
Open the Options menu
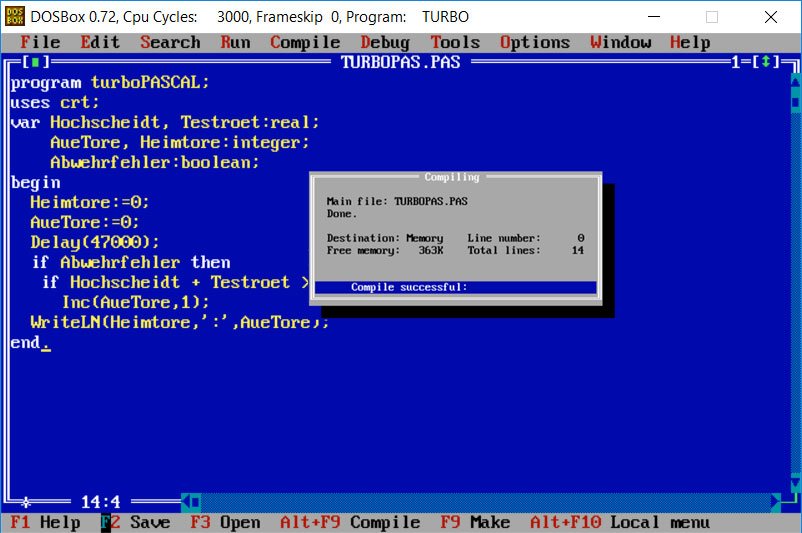(x=535, y=42)
